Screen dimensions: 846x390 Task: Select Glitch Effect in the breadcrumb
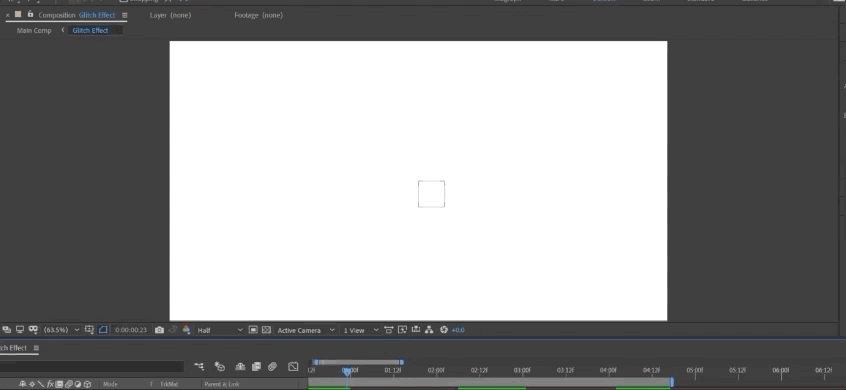(x=90, y=30)
